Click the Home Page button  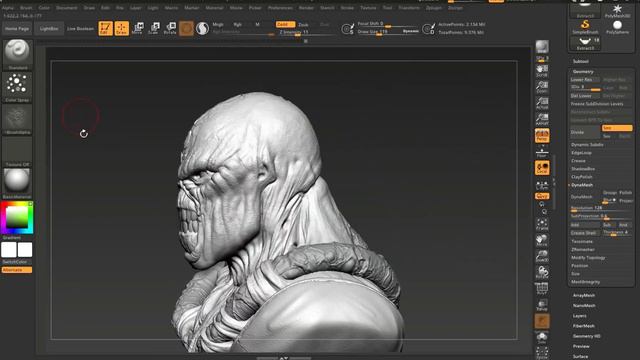coord(17,29)
